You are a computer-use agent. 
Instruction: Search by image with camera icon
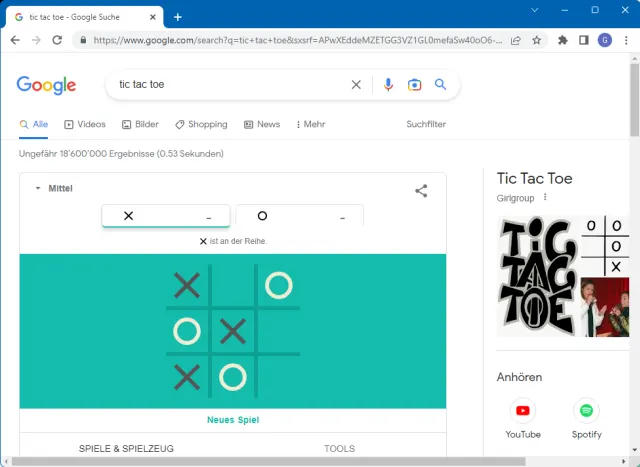tap(414, 85)
